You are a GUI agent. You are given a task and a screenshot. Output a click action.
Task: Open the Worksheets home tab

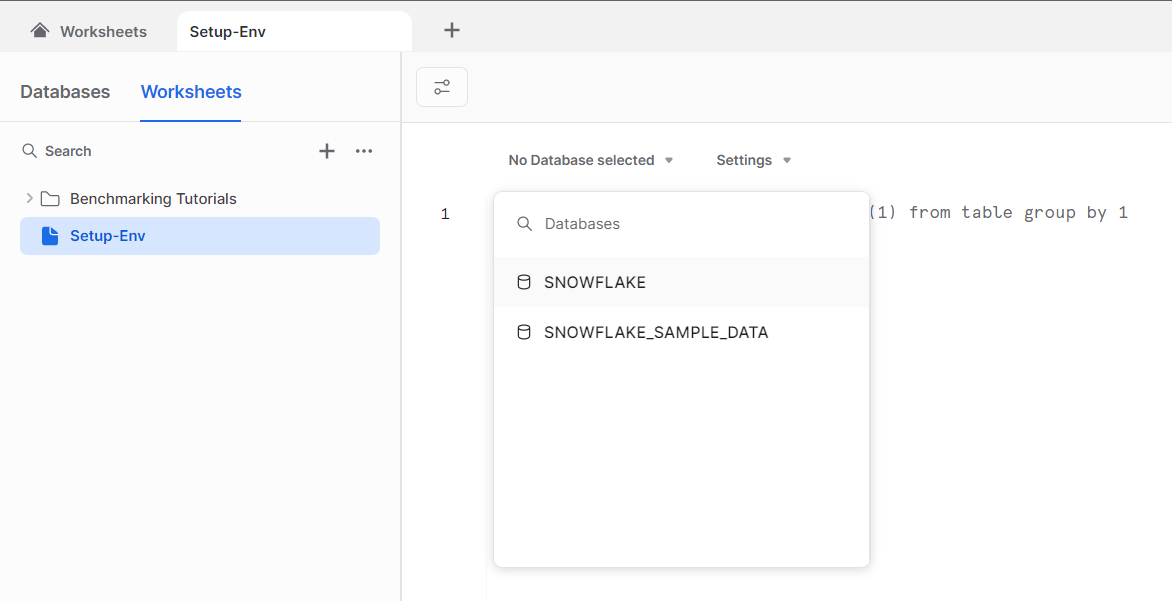(88, 31)
